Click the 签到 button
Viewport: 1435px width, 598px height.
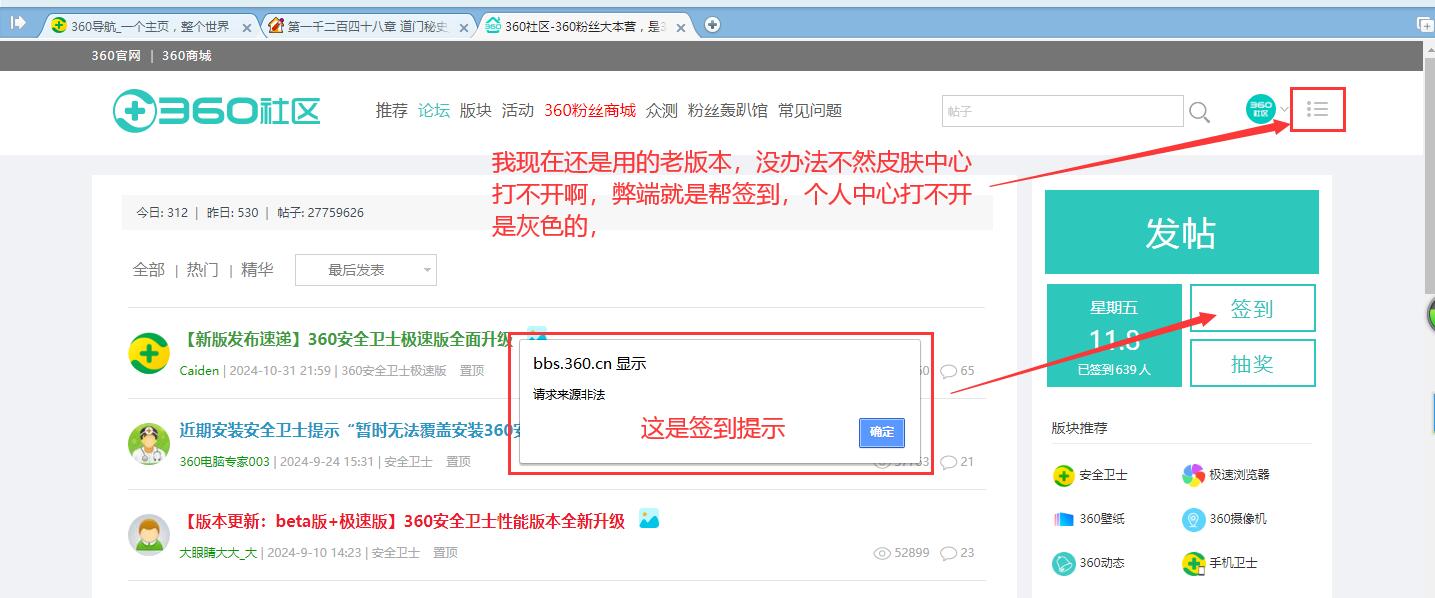click(x=1253, y=308)
